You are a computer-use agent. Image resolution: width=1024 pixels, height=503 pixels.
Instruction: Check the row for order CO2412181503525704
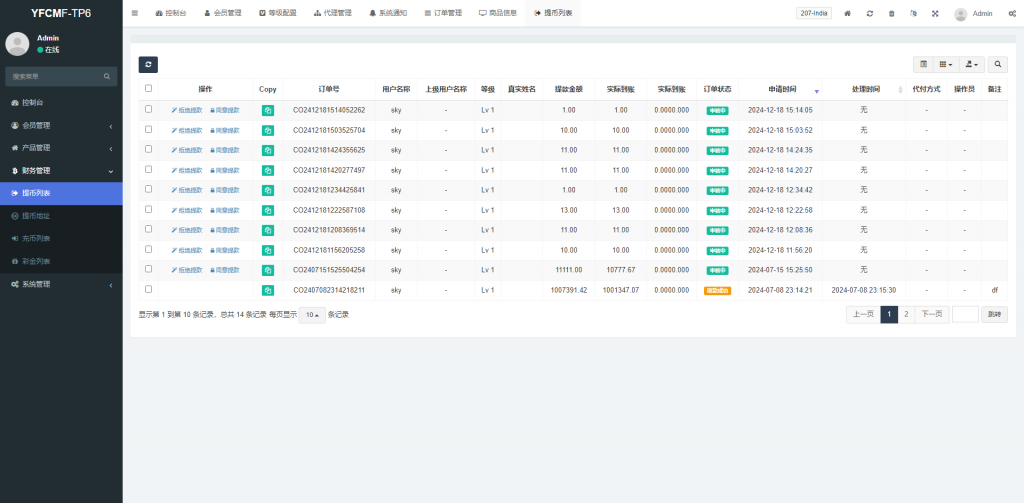(x=148, y=130)
